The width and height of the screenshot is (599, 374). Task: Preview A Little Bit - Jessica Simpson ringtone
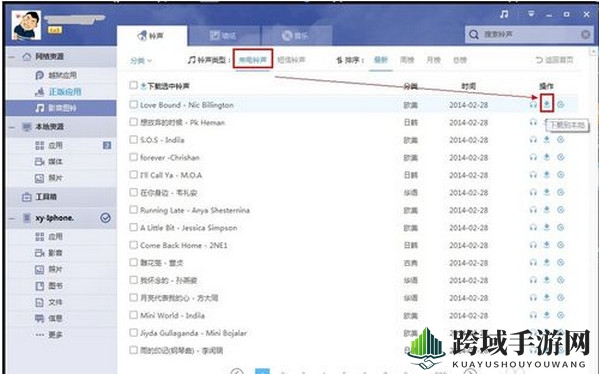533,228
